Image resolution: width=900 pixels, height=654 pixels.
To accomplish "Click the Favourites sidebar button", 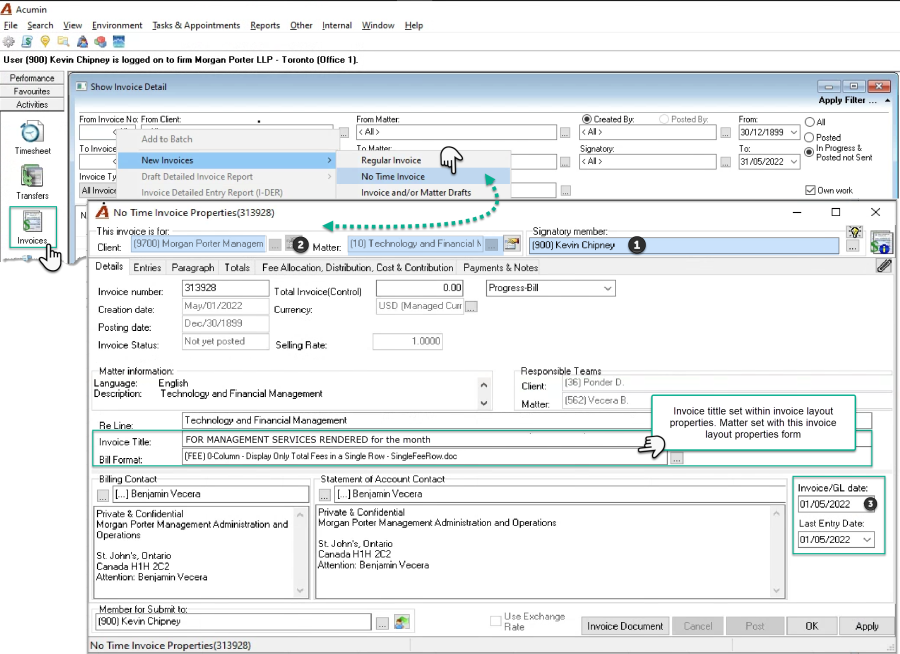I will pos(32,91).
